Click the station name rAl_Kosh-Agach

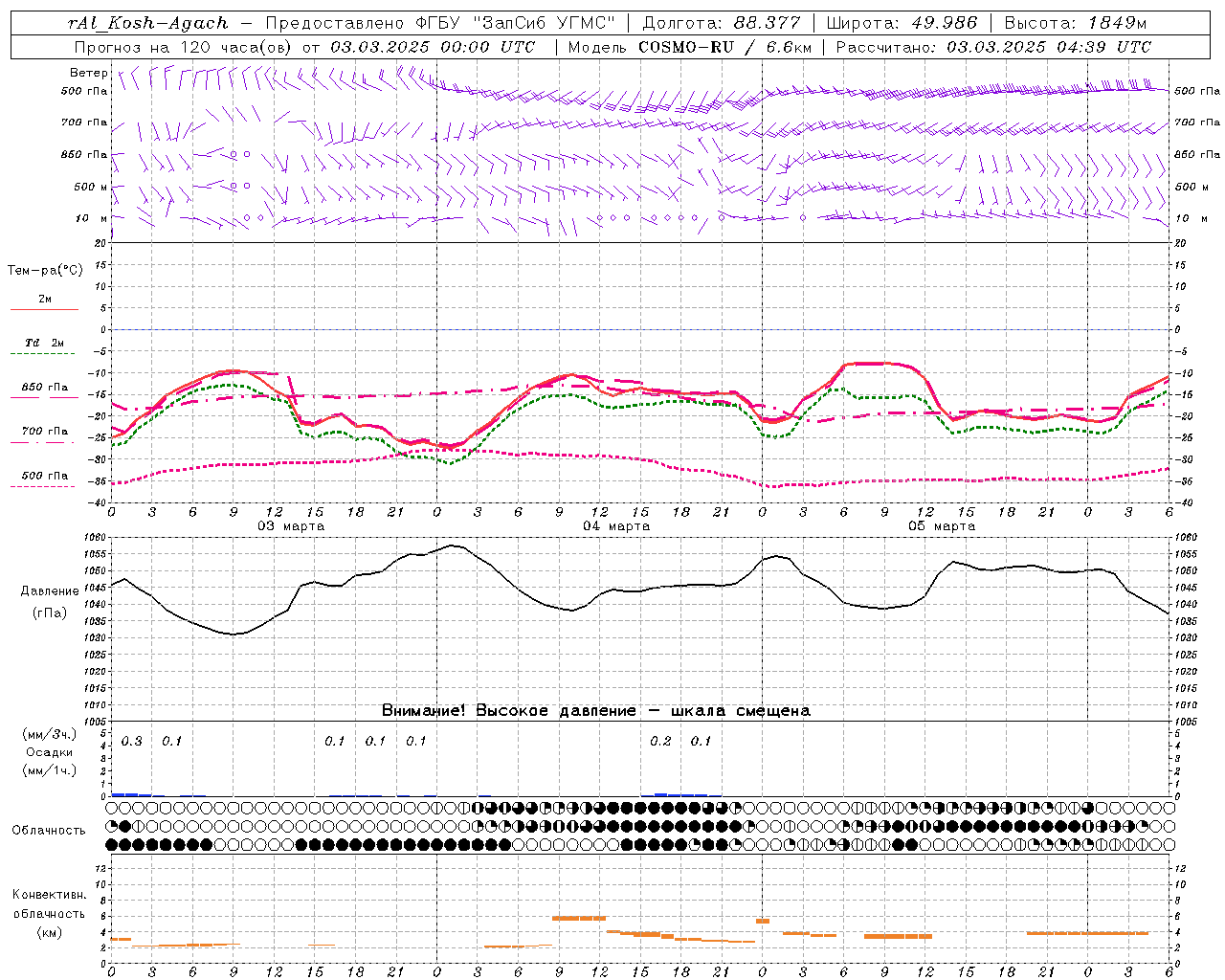pos(148,23)
